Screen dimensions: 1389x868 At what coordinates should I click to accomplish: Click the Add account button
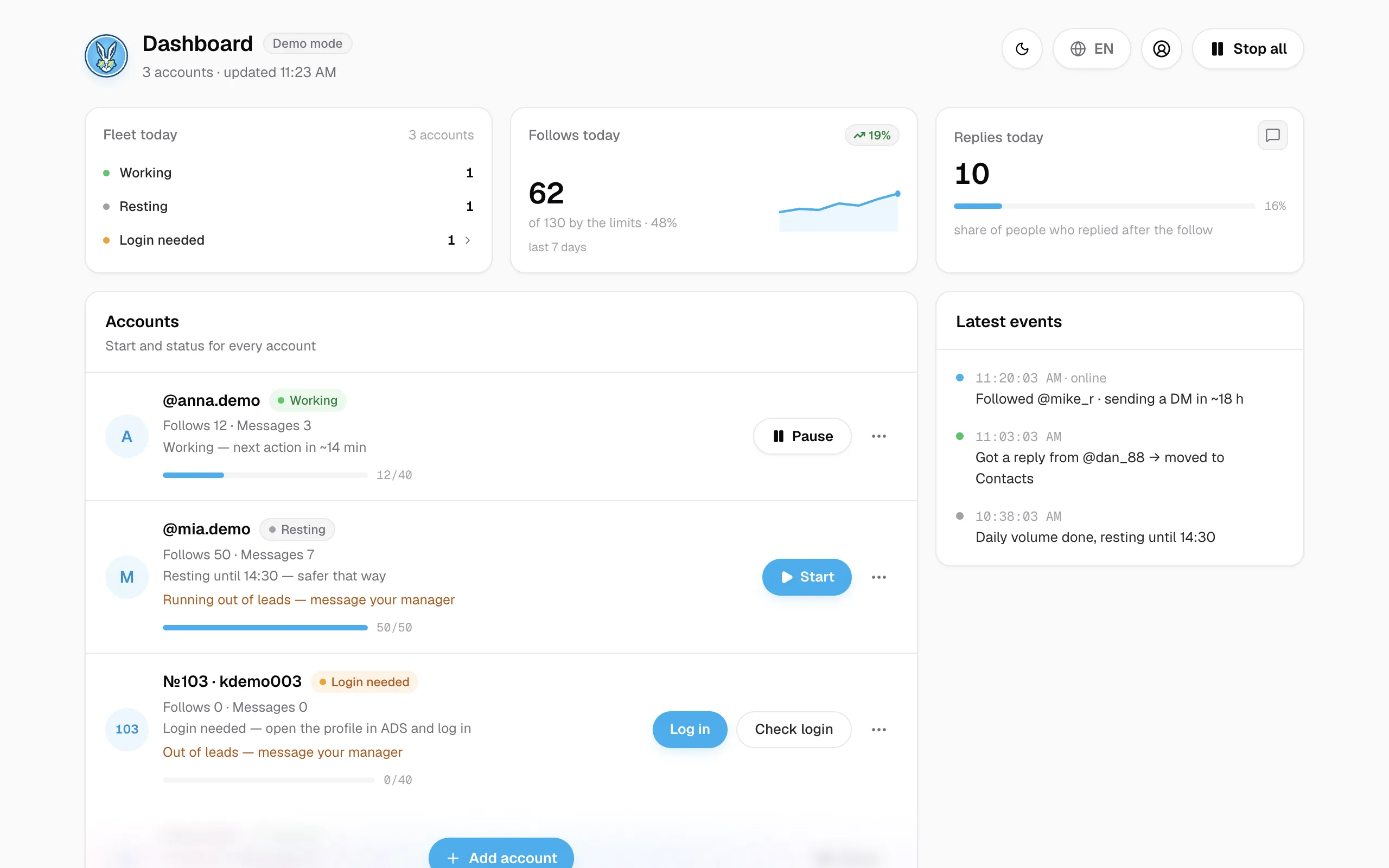click(x=501, y=854)
